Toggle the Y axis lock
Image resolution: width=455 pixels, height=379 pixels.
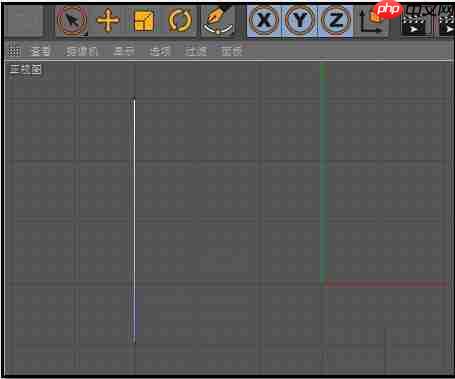pos(300,21)
